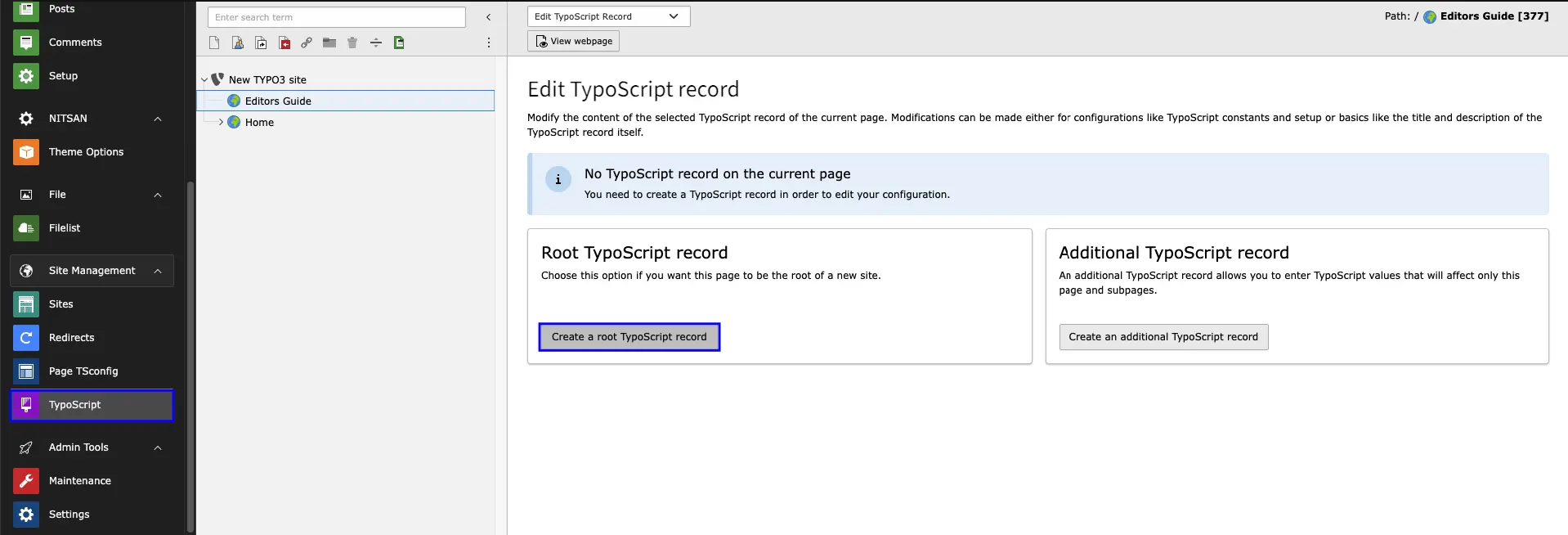
Task: Collapse the Site Management menu group
Action: click(x=158, y=271)
